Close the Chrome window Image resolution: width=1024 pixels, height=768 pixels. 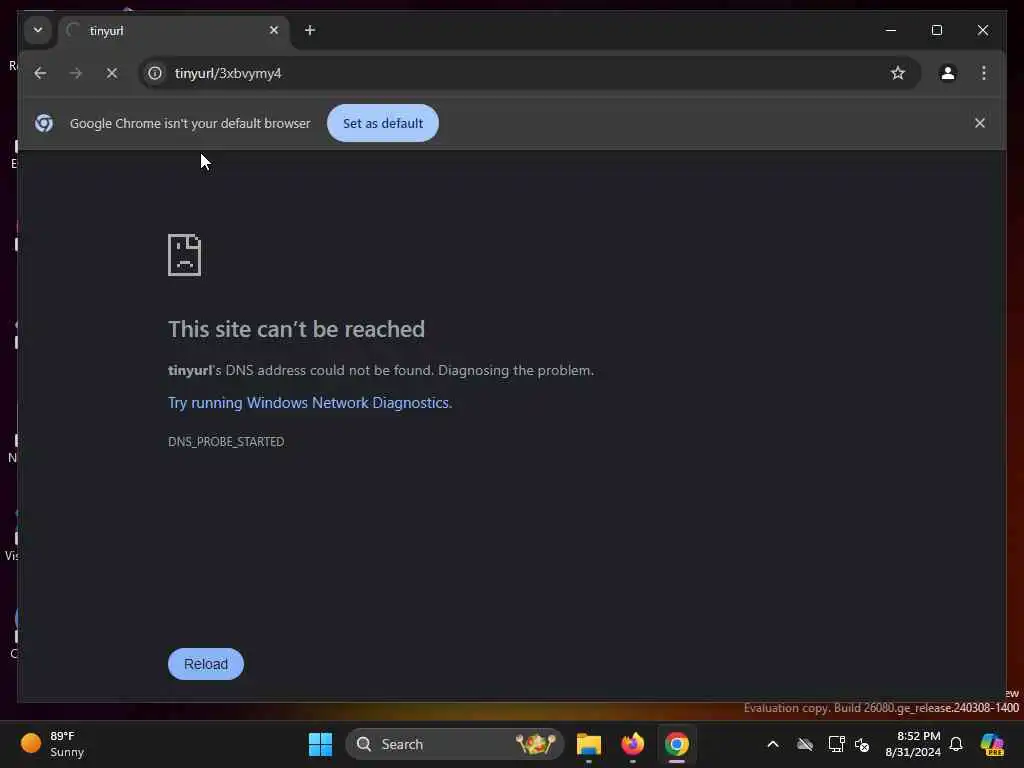983,30
